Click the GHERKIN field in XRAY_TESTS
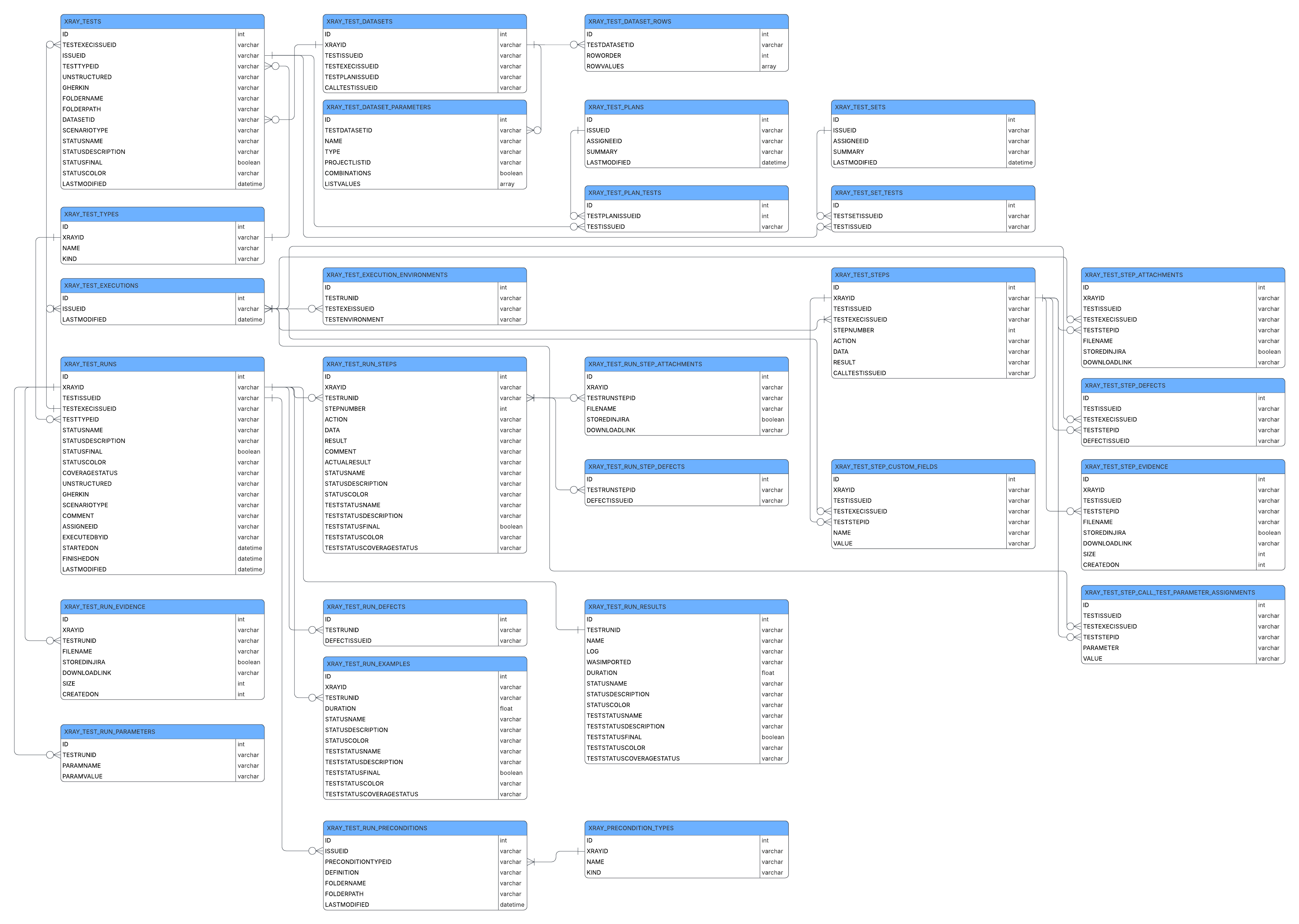 162,88
